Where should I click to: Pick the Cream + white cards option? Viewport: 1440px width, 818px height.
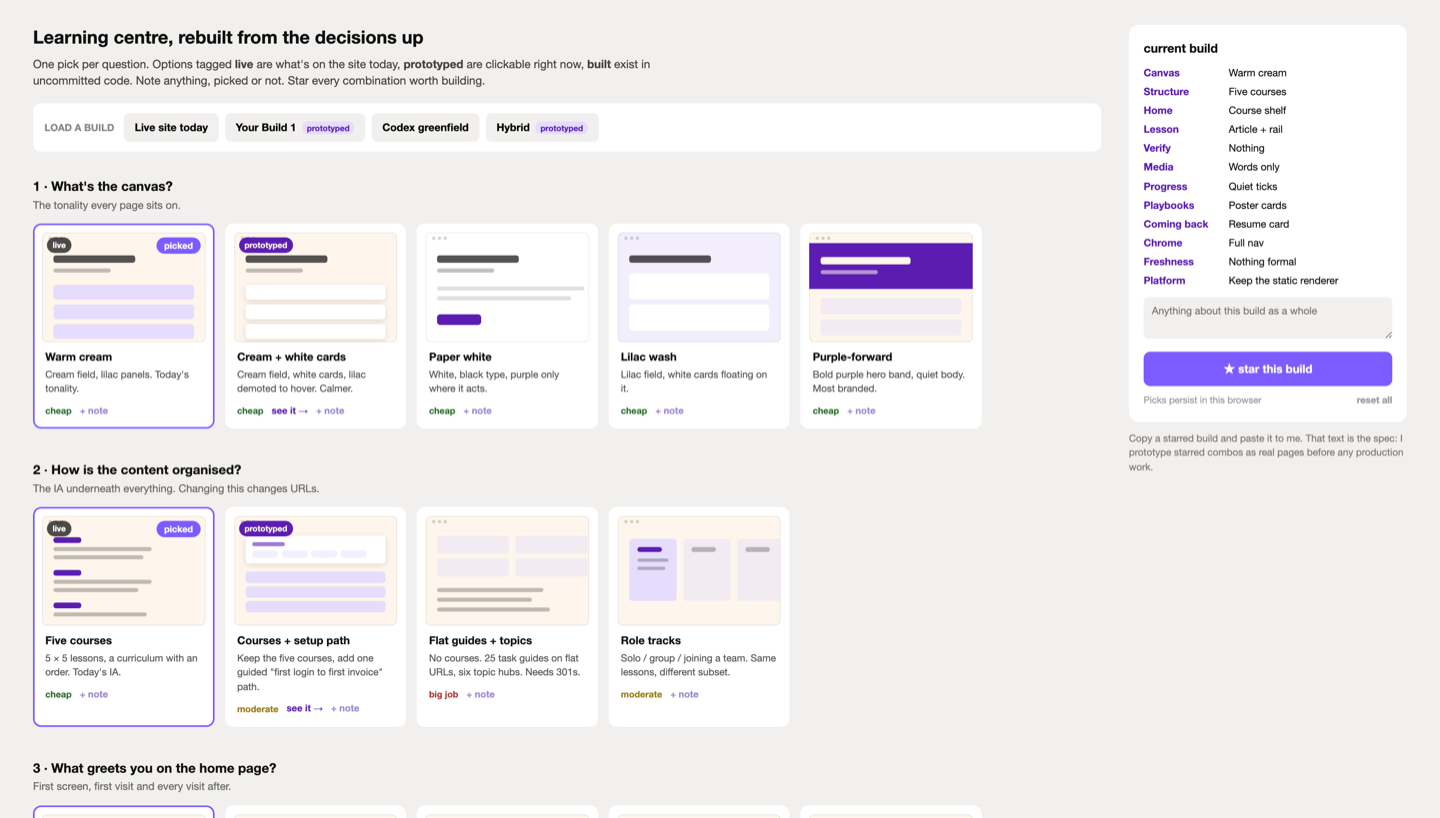point(316,326)
